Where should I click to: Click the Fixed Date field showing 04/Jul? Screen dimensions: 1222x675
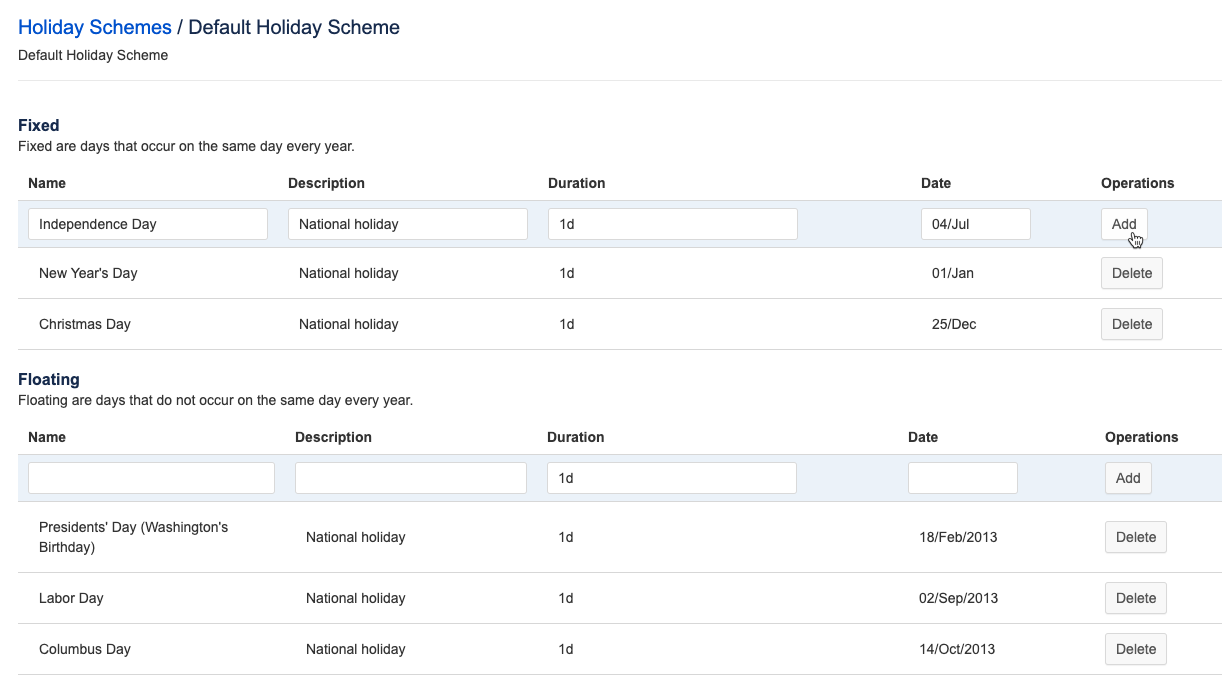pyautogui.click(x=975, y=224)
